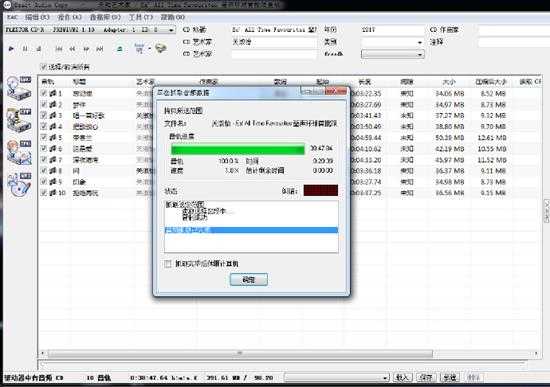
Task: Click the 标题 title column header
Action: coord(79,82)
